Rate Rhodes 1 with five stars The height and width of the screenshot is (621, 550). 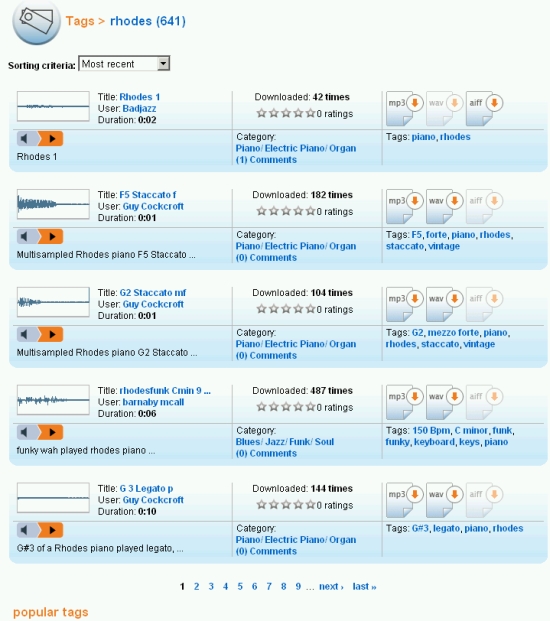point(310,113)
